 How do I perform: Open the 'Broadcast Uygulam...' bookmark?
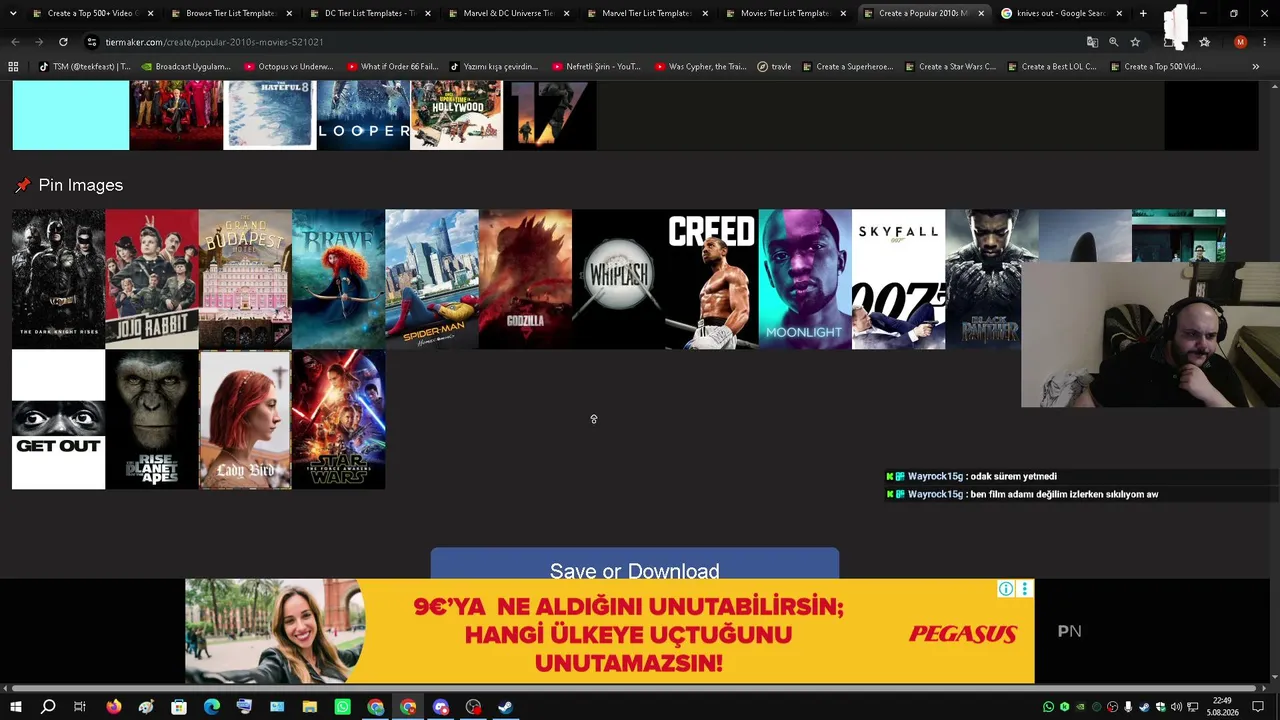(186, 67)
